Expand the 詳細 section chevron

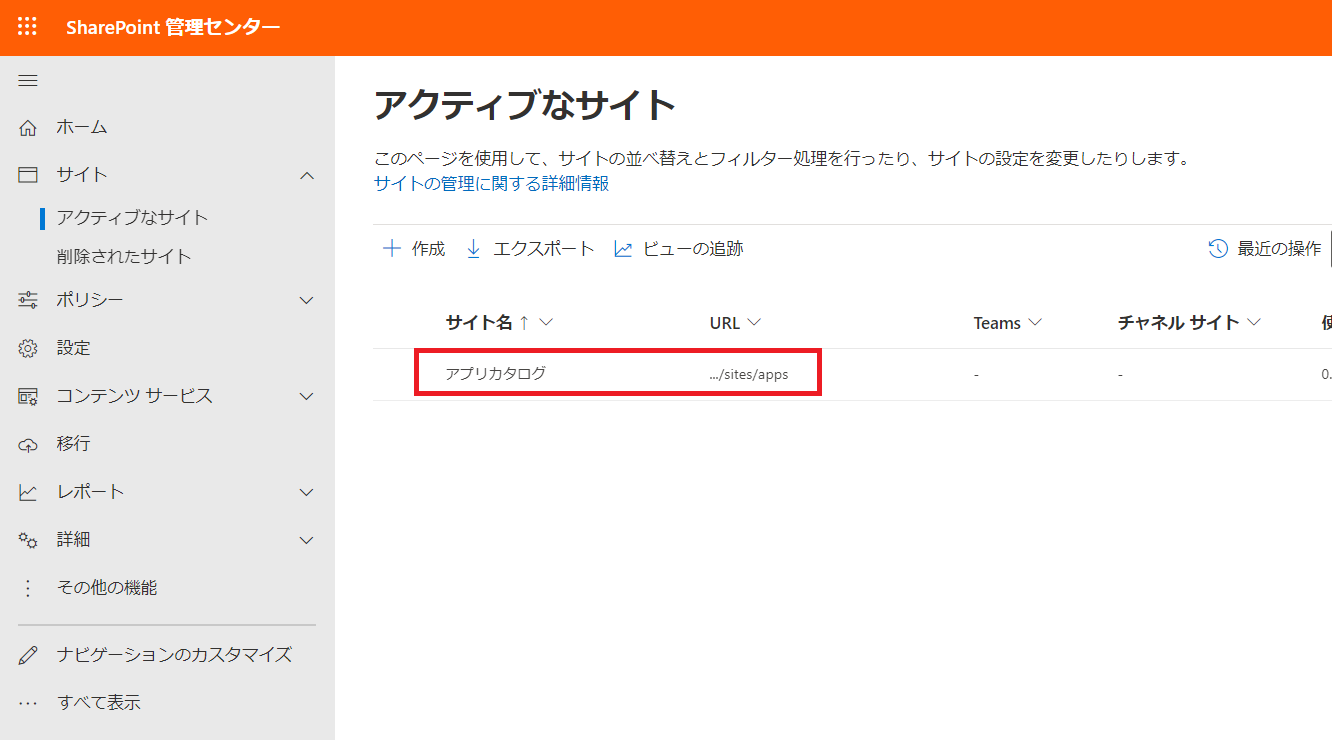point(307,540)
